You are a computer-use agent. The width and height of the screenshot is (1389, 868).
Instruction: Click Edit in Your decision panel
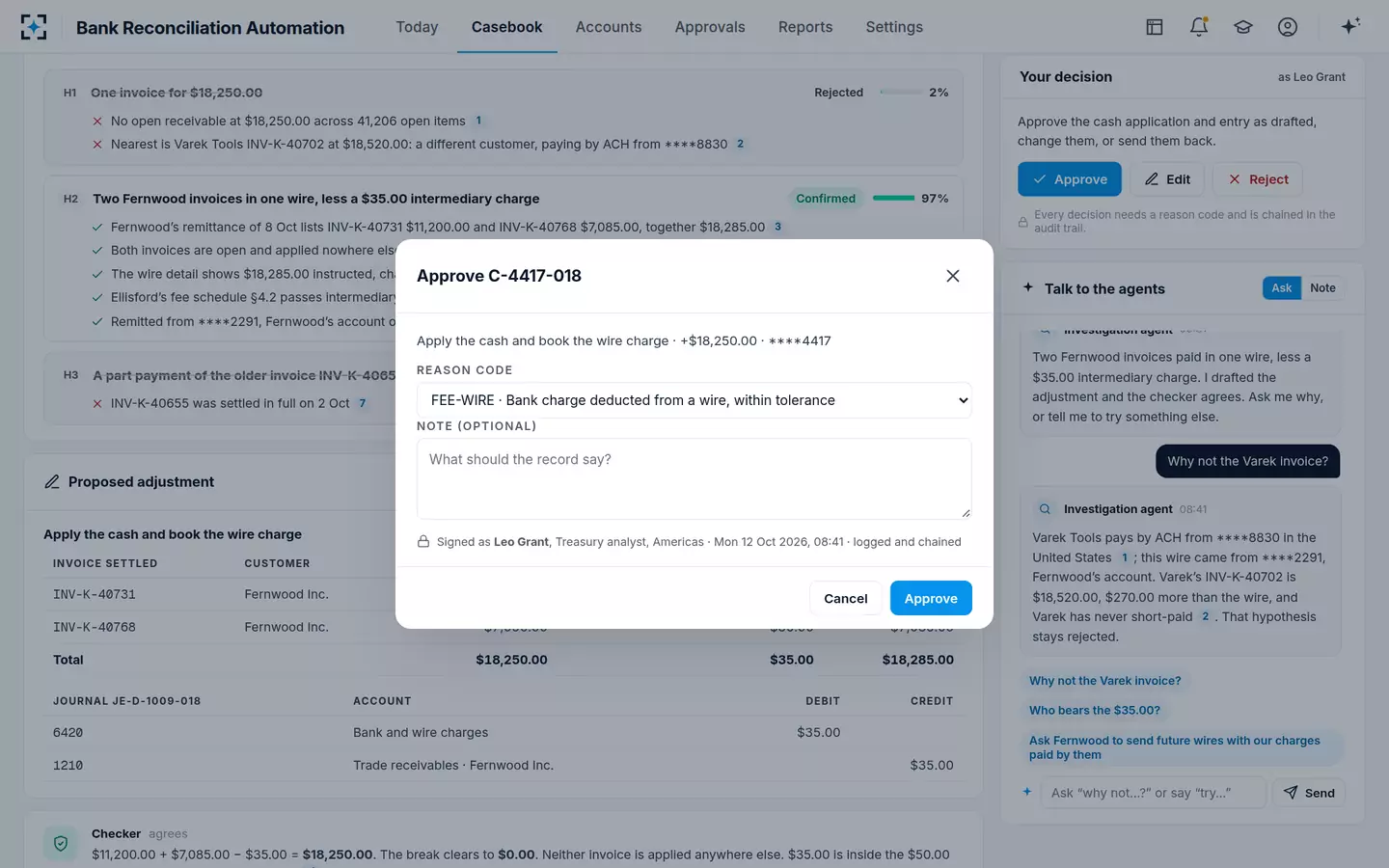[x=1167, y=179]
